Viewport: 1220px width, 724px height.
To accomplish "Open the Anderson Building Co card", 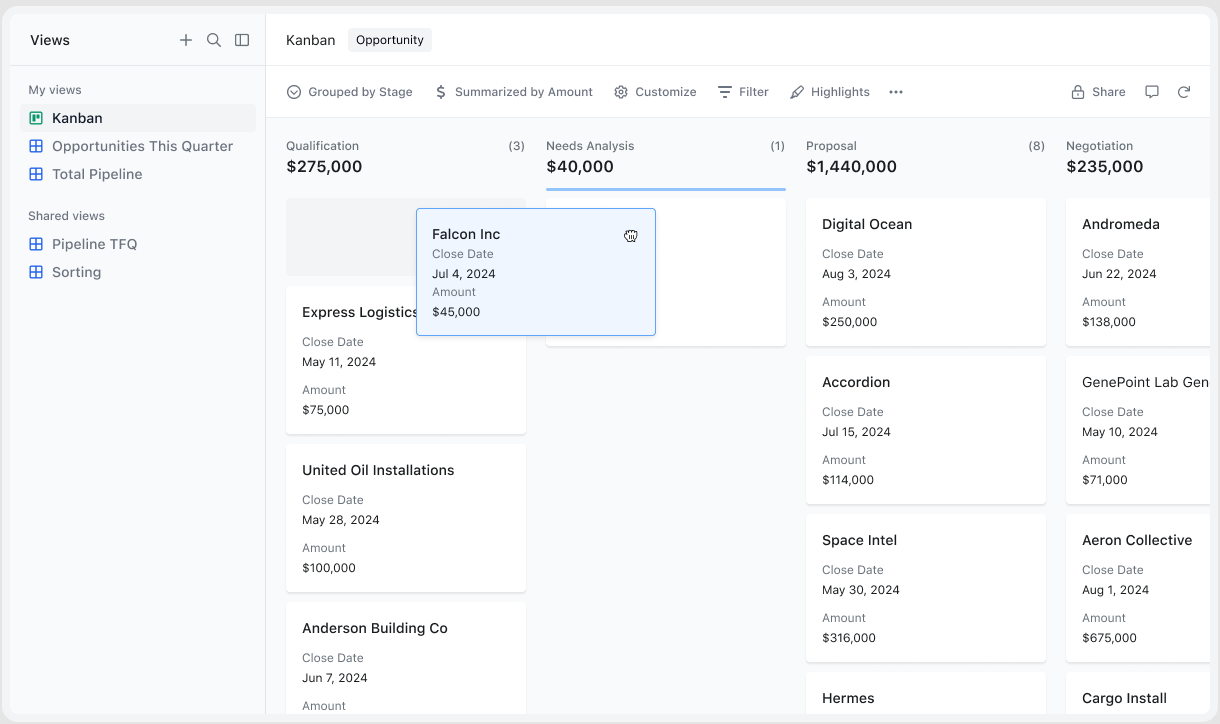I will point(406,658).
